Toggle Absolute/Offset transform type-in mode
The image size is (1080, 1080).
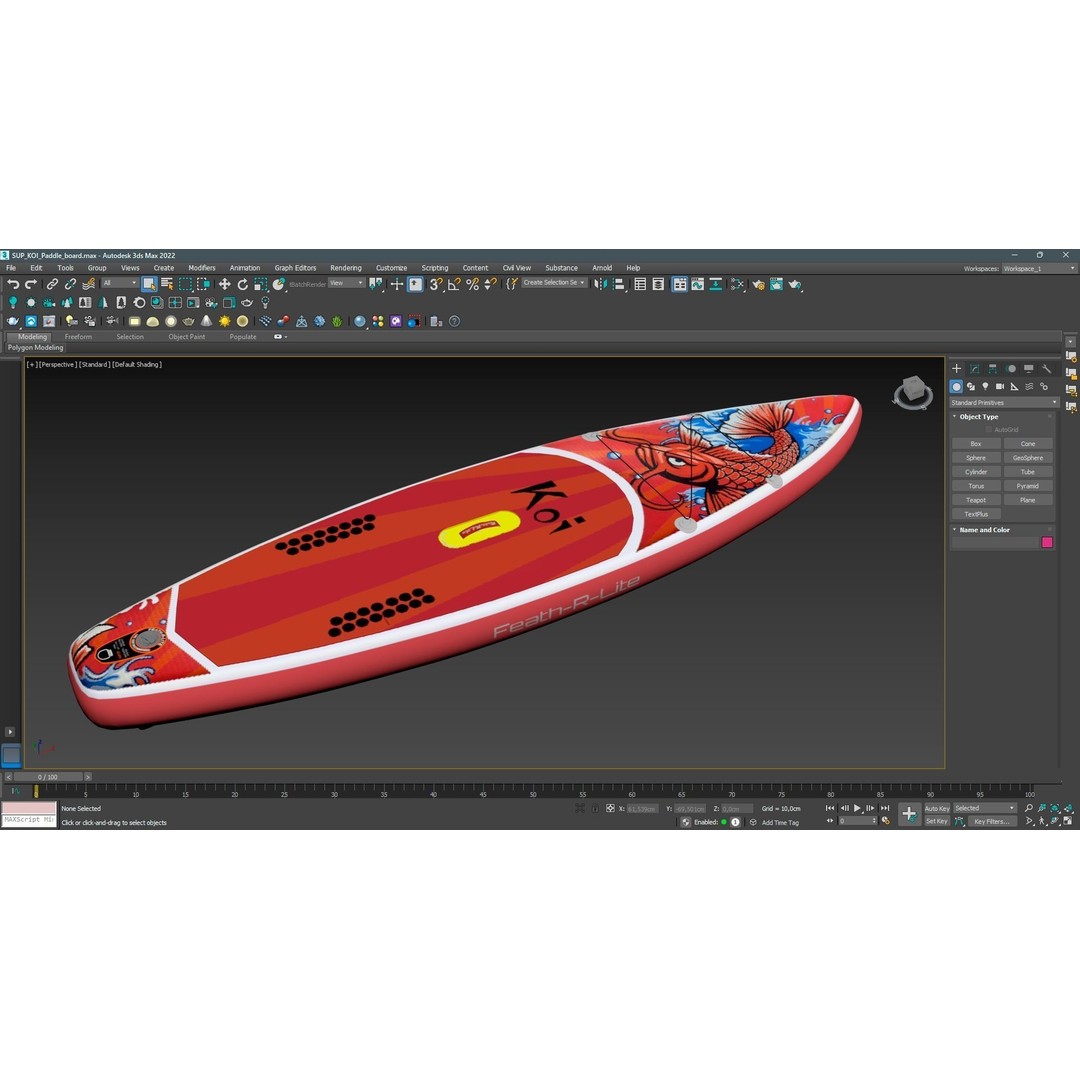(610, 809)
